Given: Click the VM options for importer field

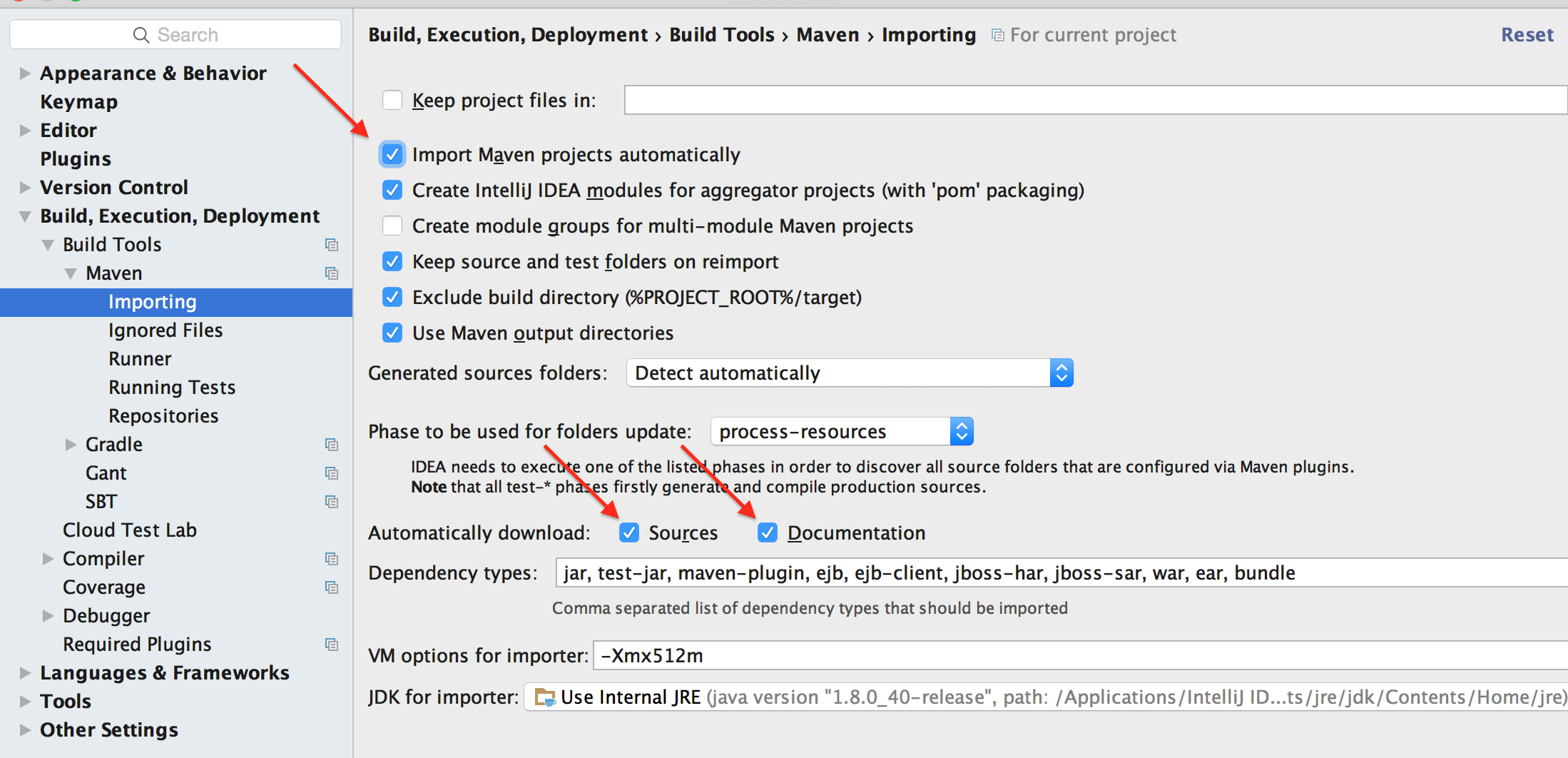Looking at the screenshot, I should click(x=1081, y=655).
